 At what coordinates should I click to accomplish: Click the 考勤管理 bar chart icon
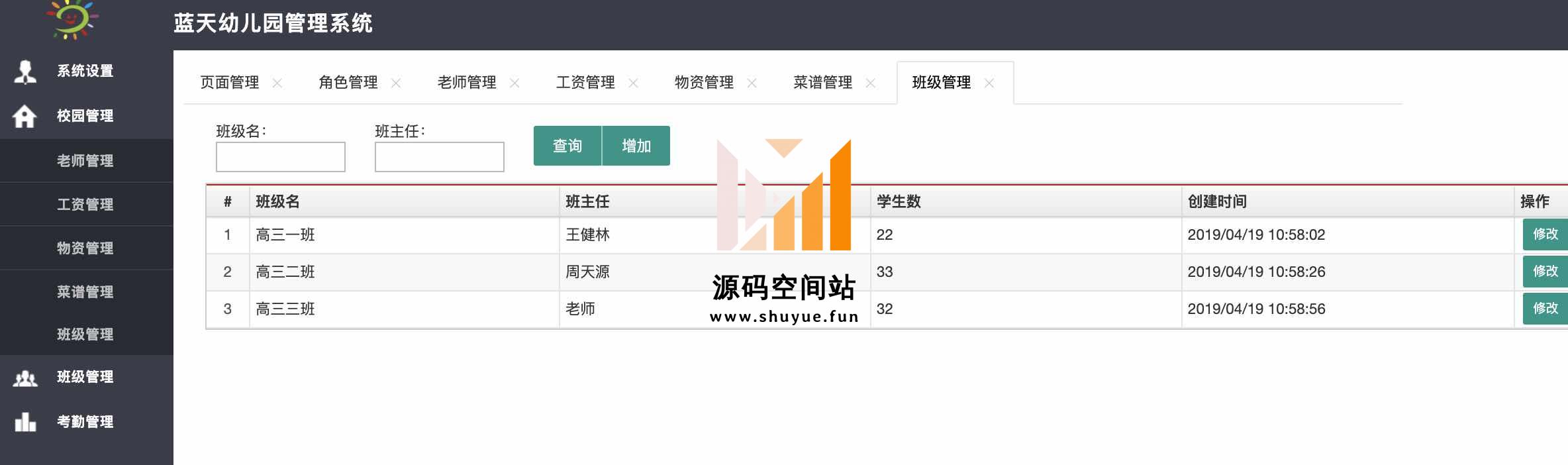[x=25, y=422]
